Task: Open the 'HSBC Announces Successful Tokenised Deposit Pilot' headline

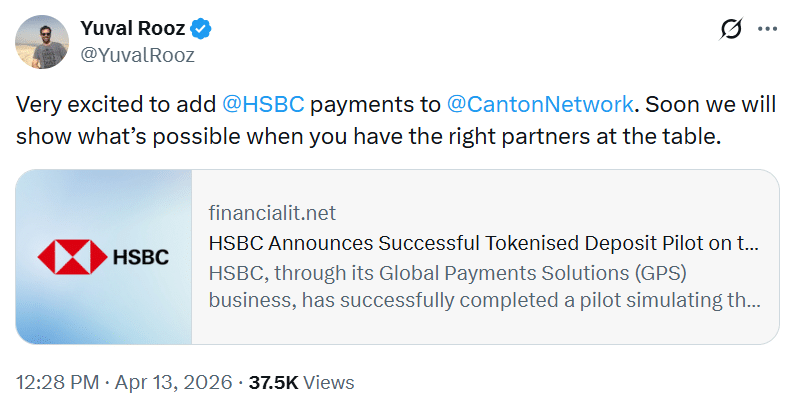Action: tap(483, 242)
